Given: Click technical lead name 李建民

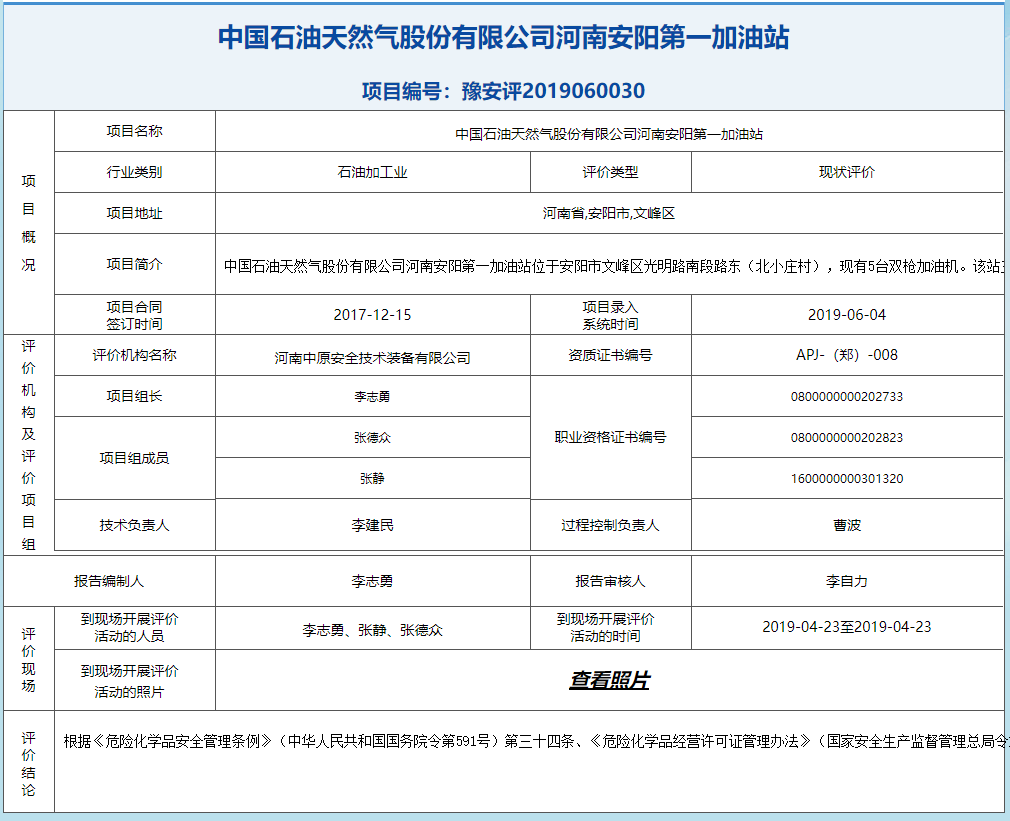Looking at the screenshot, I should (372, 525).
